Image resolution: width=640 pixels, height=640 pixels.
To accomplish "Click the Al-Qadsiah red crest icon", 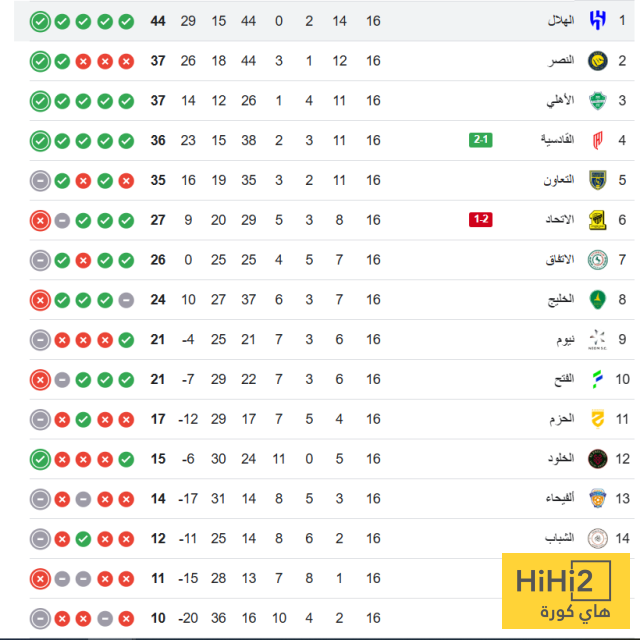I will click(x=597, y=140).
